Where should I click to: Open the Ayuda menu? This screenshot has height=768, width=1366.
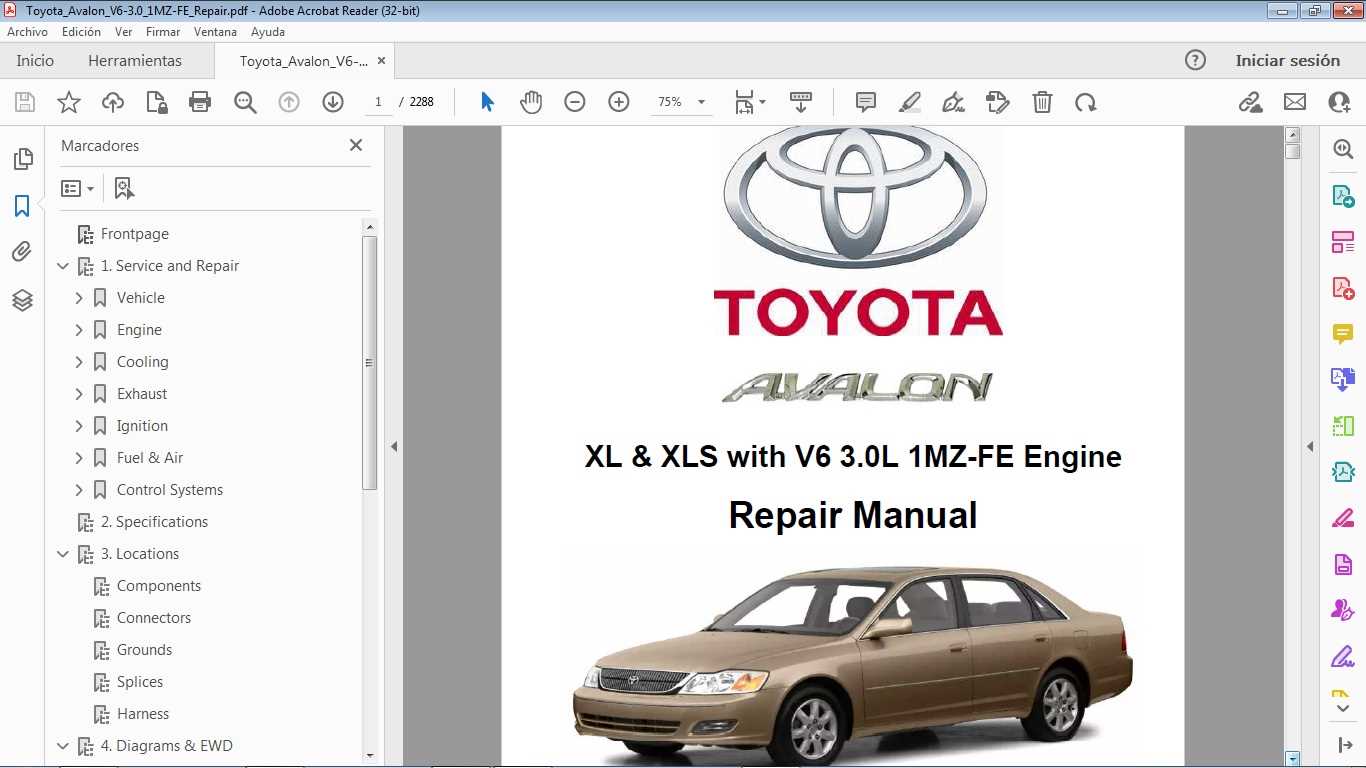pos(268,32)
